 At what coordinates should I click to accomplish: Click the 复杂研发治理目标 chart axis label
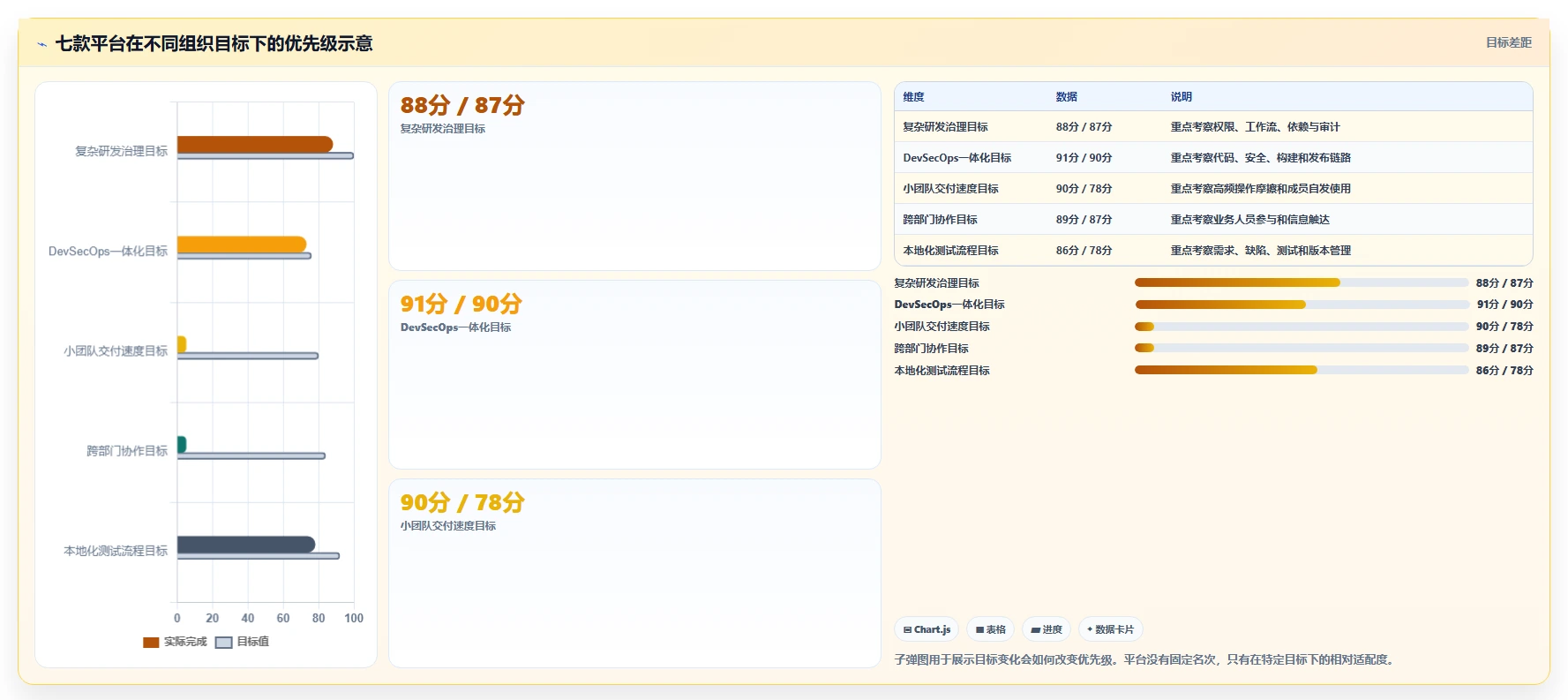coord(121,151)
